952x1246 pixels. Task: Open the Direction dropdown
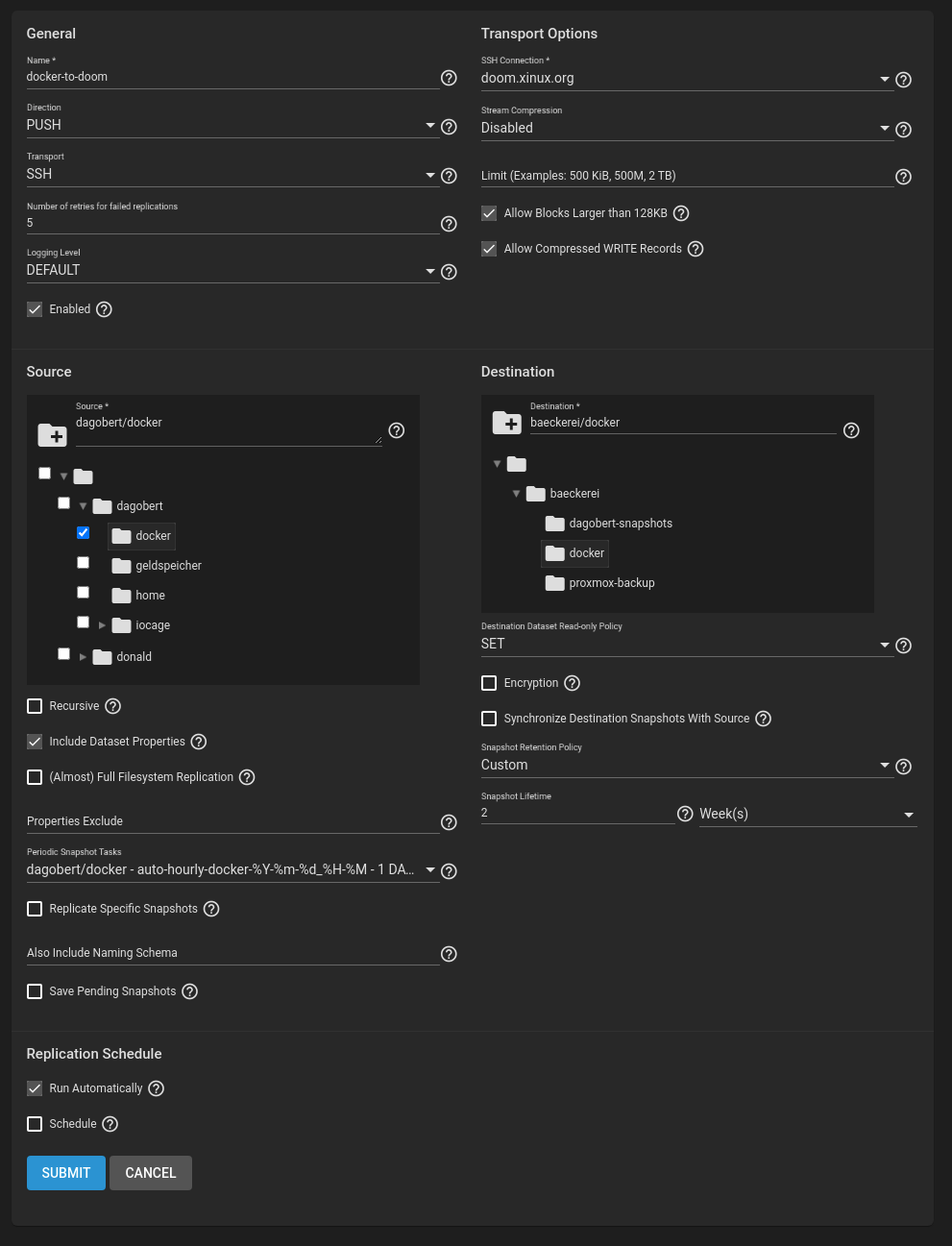[430, 126]
